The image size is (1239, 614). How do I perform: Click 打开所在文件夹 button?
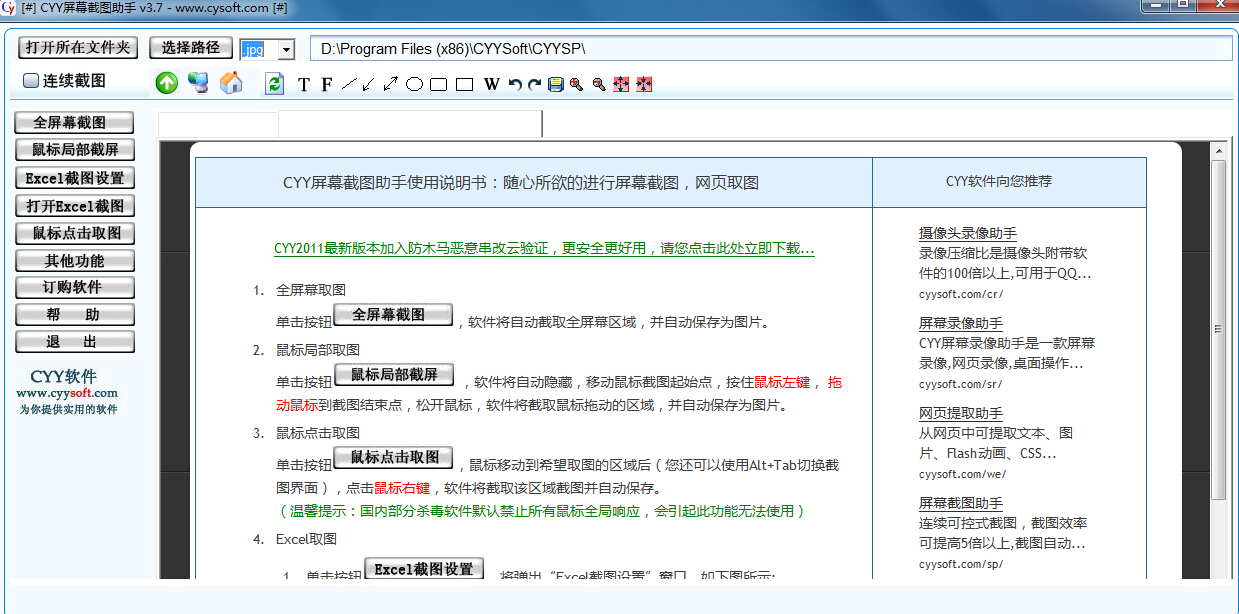pos(78,48)
